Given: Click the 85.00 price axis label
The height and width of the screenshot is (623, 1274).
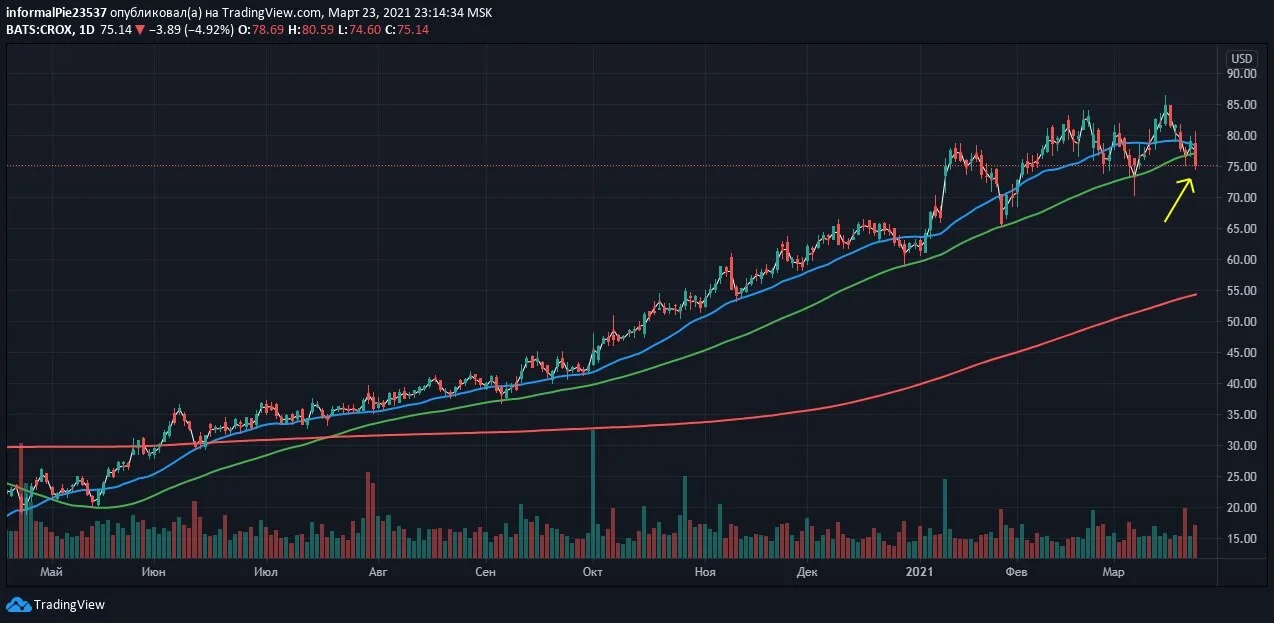Looking at the screenshot, I should pyautogui.click(x=1243, y=104).
